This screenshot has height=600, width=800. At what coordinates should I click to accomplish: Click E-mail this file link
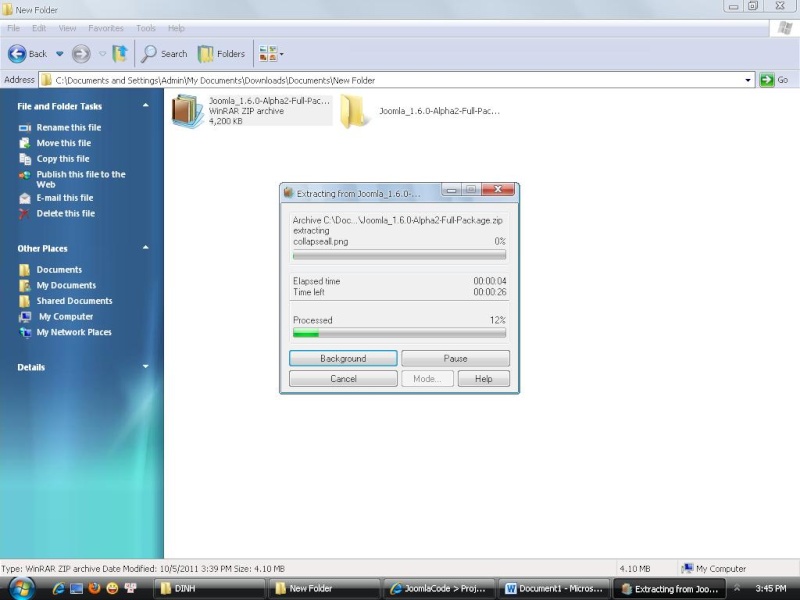pos(65,198)
